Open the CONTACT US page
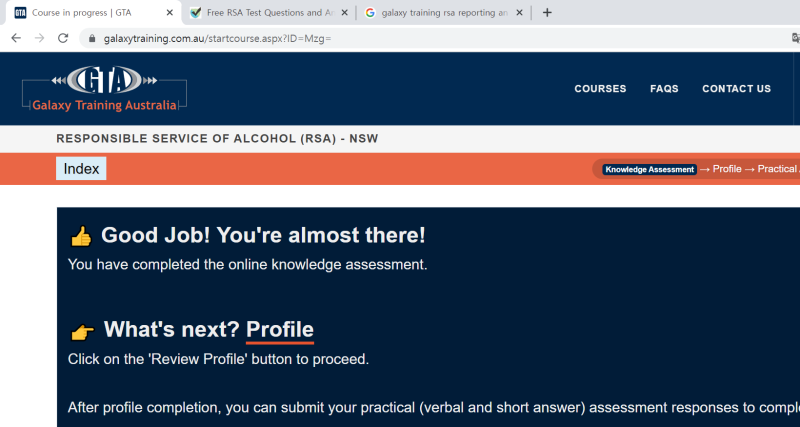The width and height of the screenshot is (800, 427). click(736, 89)
